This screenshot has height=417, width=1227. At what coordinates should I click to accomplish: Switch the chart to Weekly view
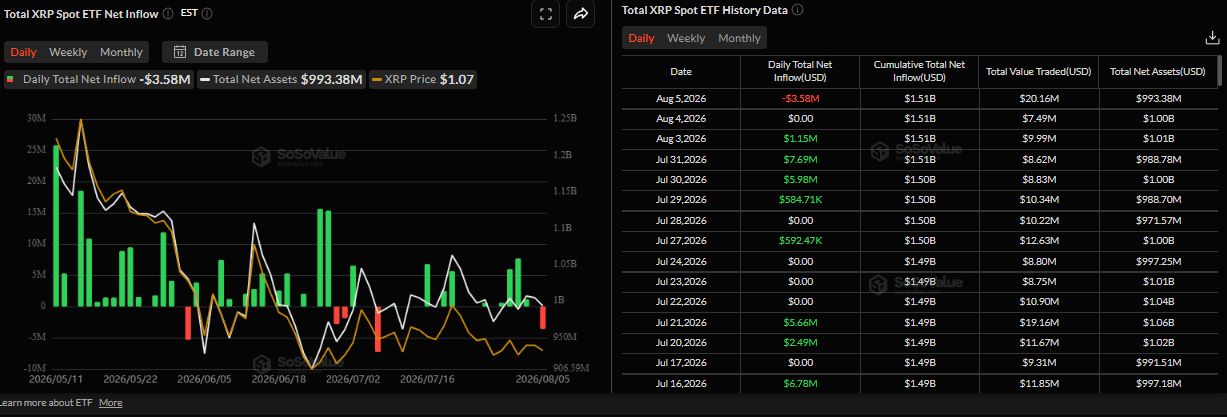point(68,52)
